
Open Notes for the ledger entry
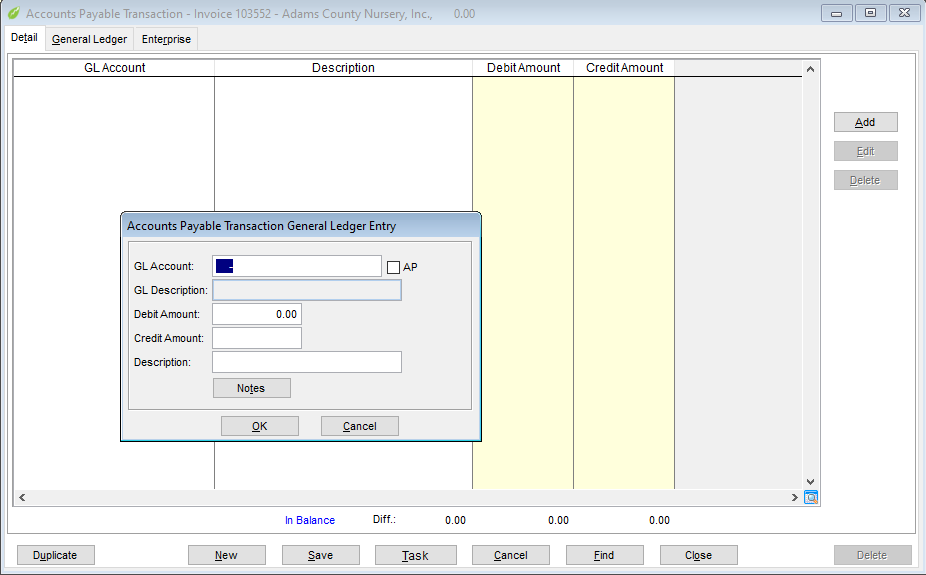tap(251, 388)
